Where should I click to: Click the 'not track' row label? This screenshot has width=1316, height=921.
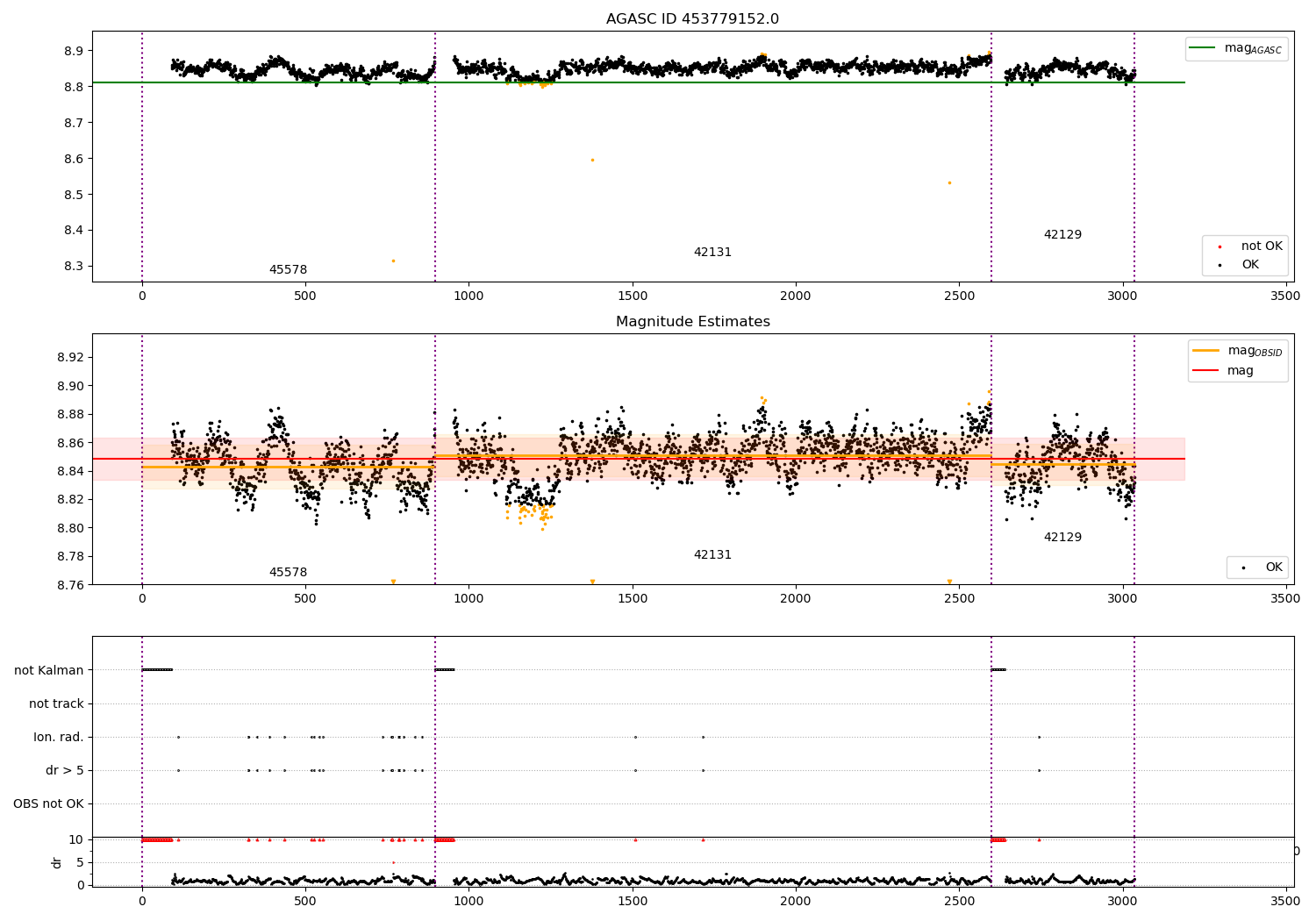(x=56, y=703)
